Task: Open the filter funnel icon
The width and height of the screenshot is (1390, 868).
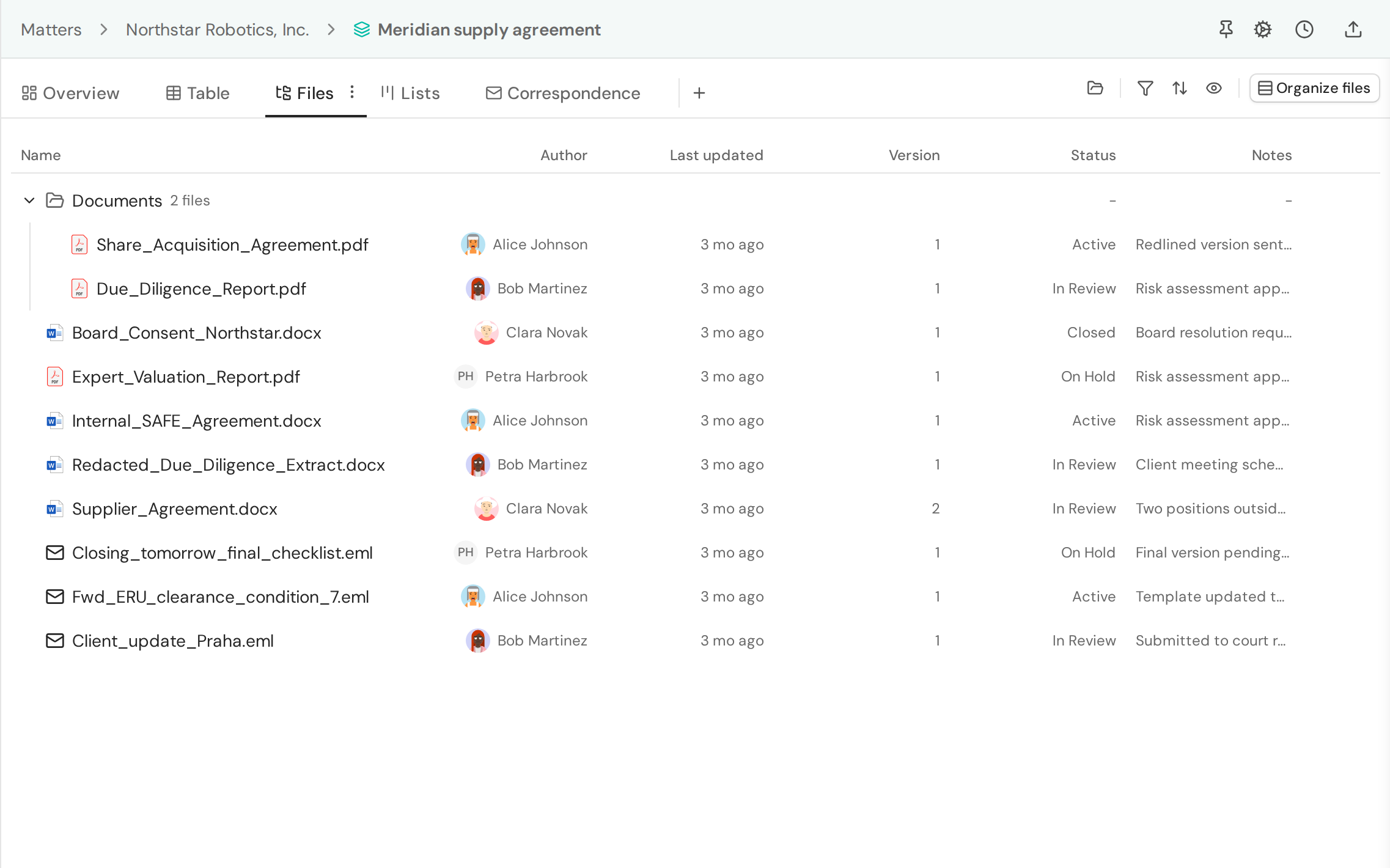Action: (x=1145, y=88)
